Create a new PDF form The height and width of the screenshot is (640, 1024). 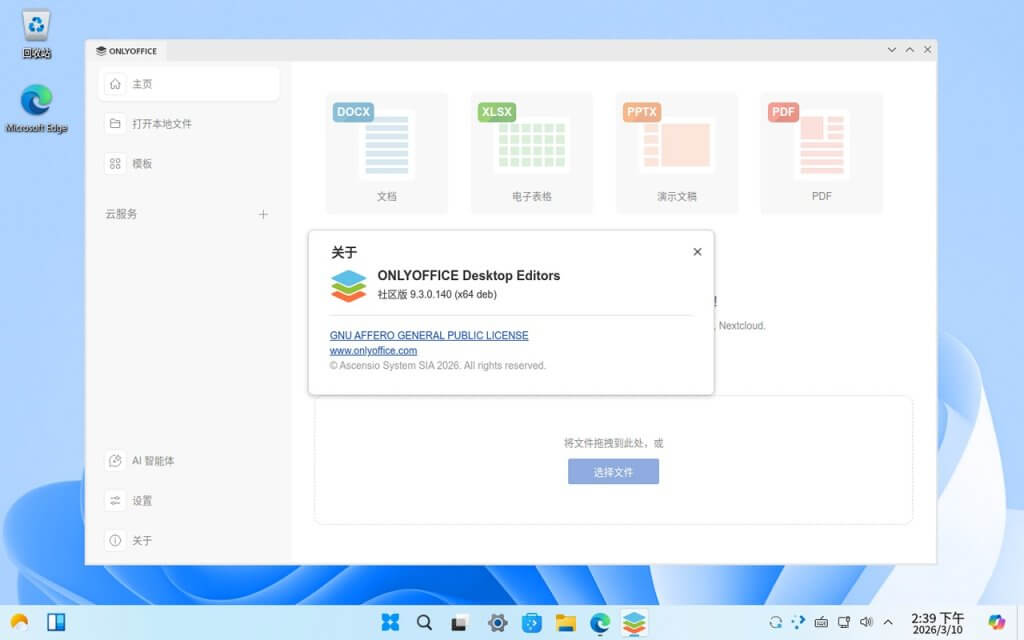[822, 153]
